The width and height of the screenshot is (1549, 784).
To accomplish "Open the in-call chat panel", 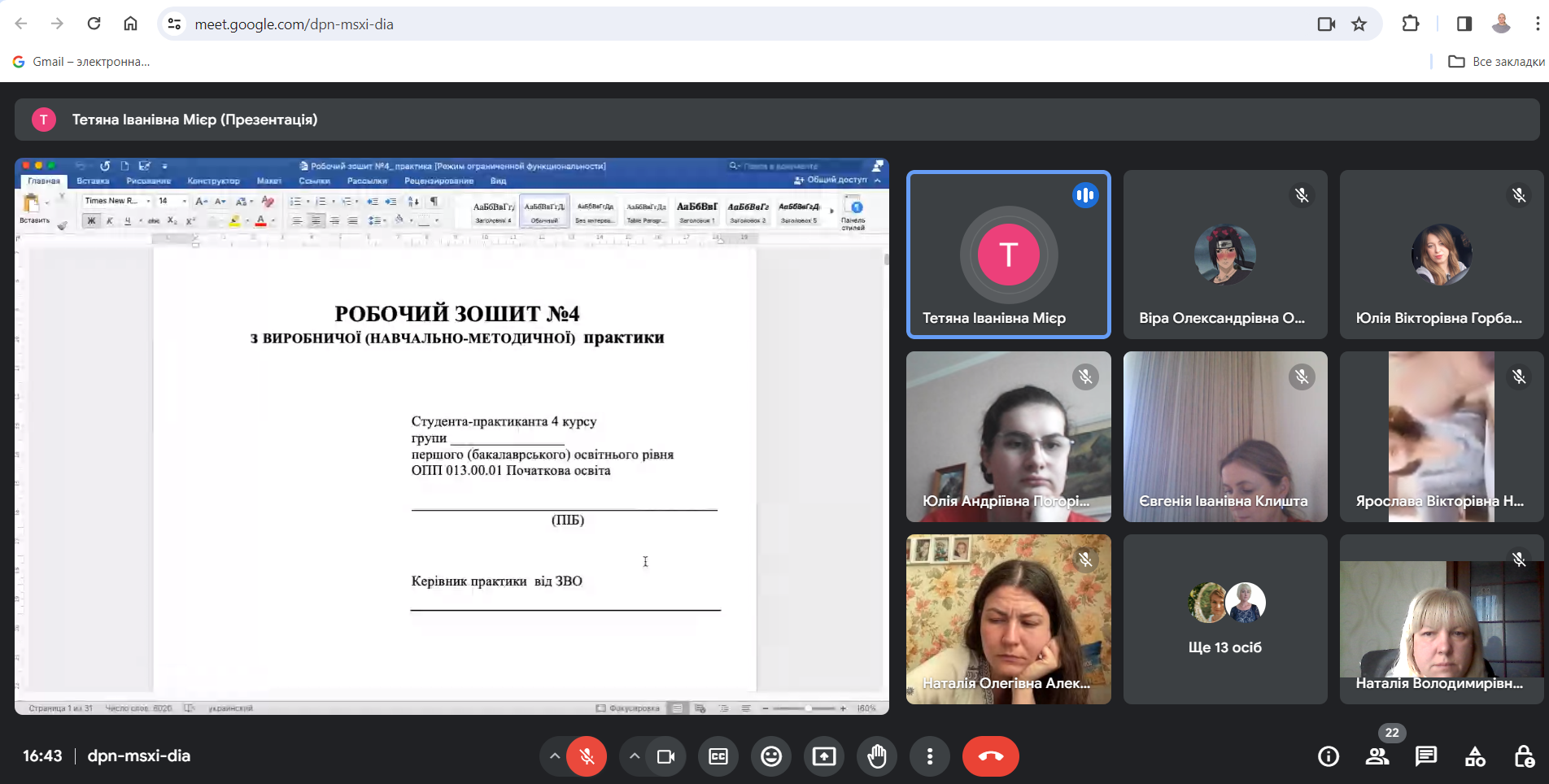I will pyautogui.click(x=1426, y=756).
